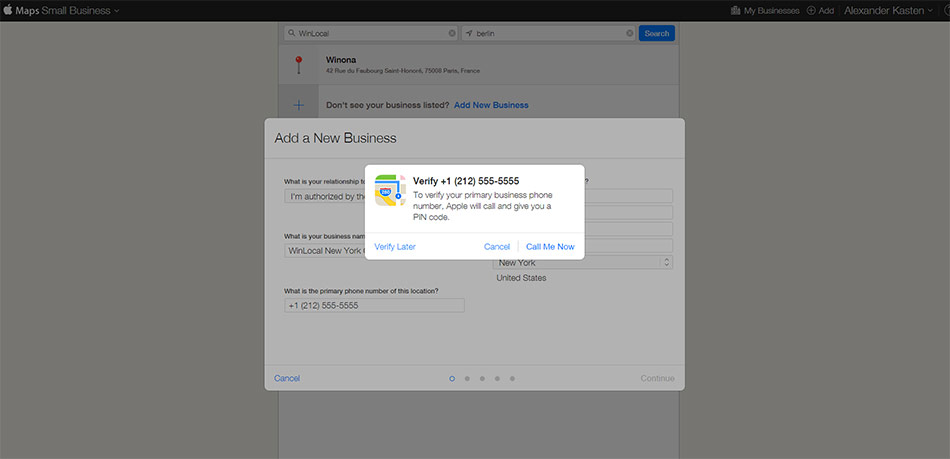
Task: Click the Winona address text
Action: pos(403,71)
